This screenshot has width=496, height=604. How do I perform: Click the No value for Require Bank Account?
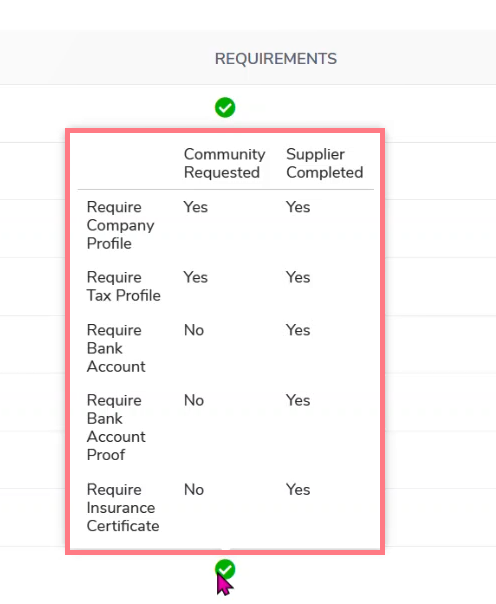tap(194, 330)
